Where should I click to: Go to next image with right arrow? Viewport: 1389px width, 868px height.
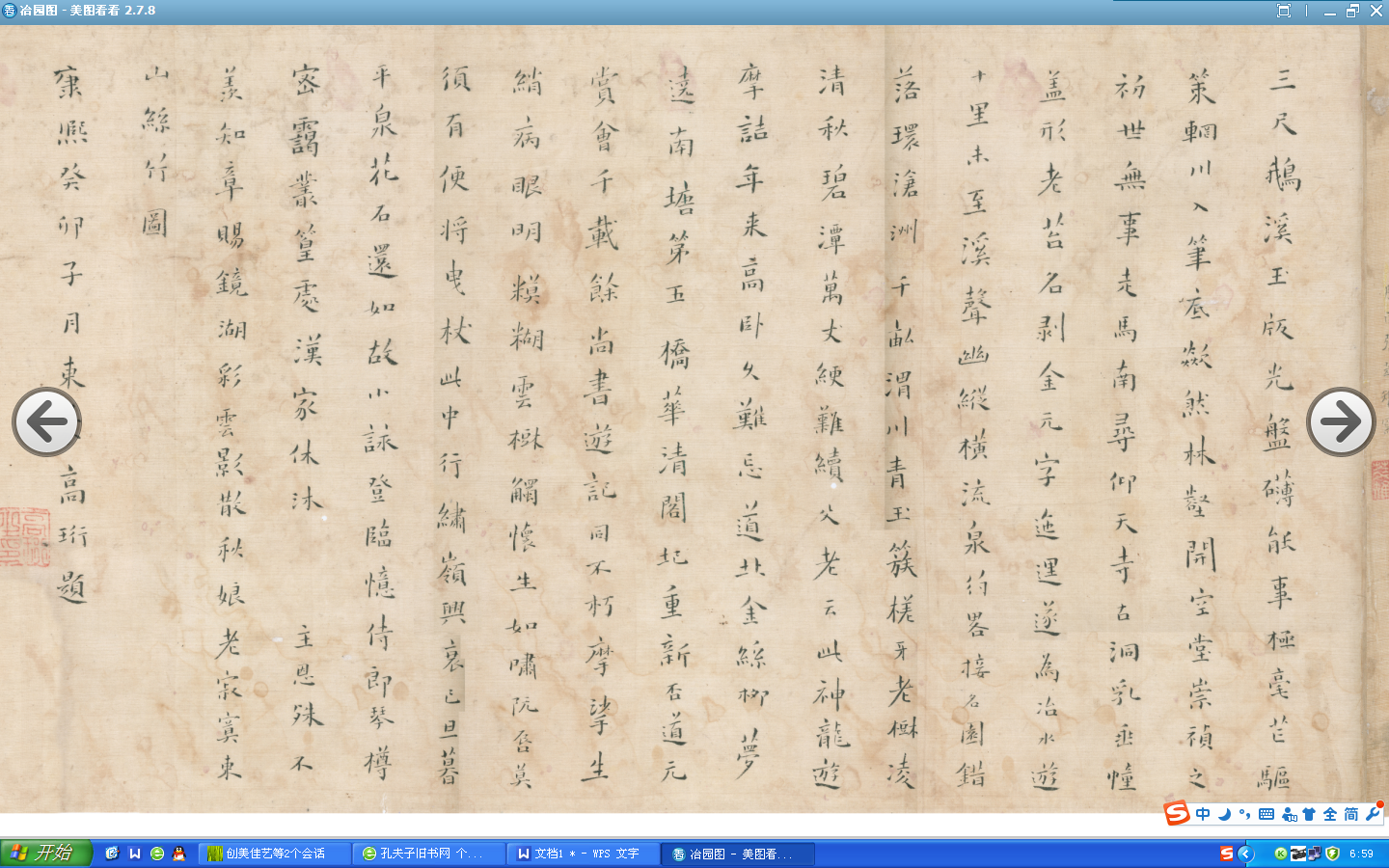pos(1341,421)
